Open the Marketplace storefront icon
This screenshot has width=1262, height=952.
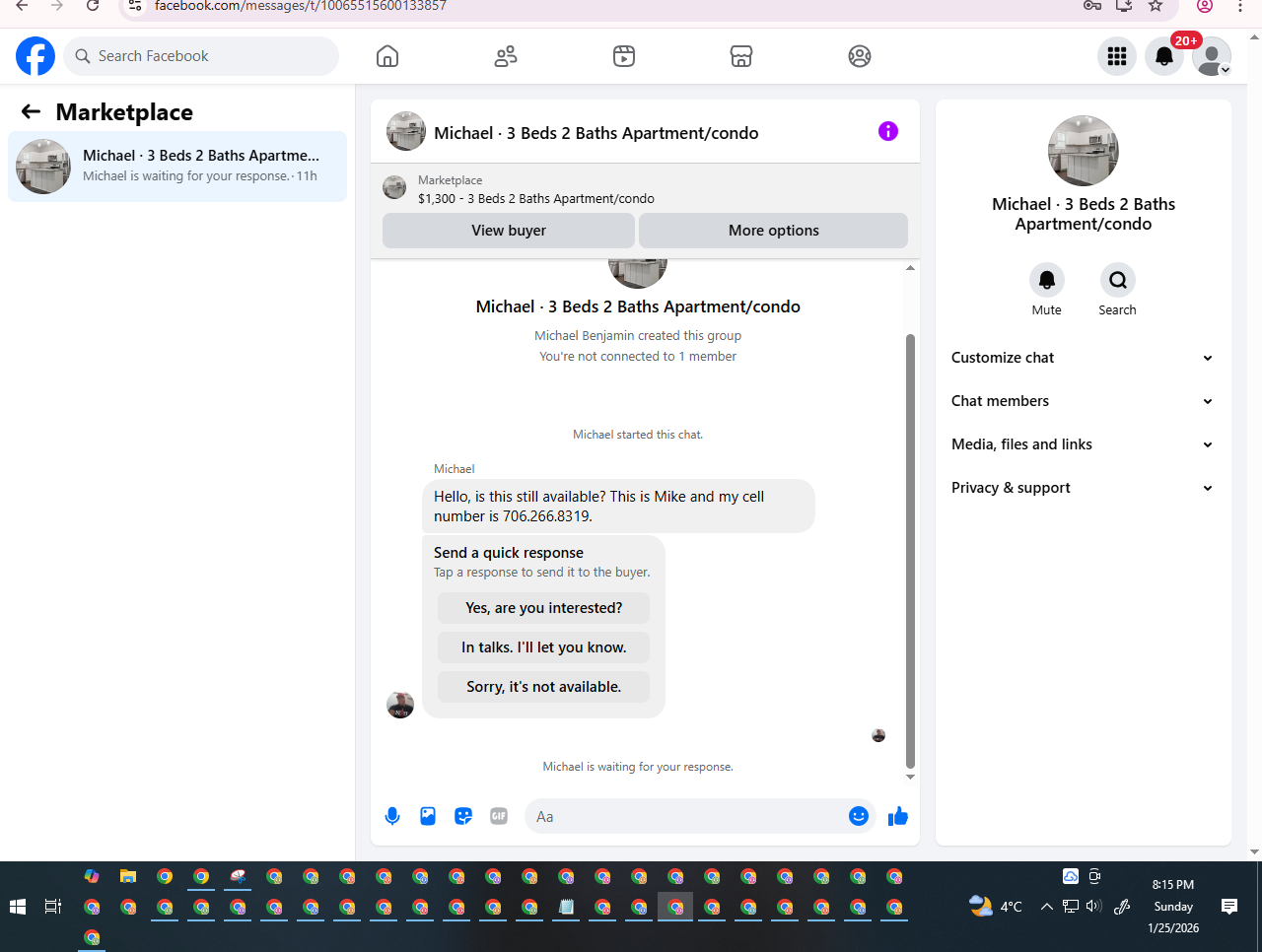[x=741, y=56]
